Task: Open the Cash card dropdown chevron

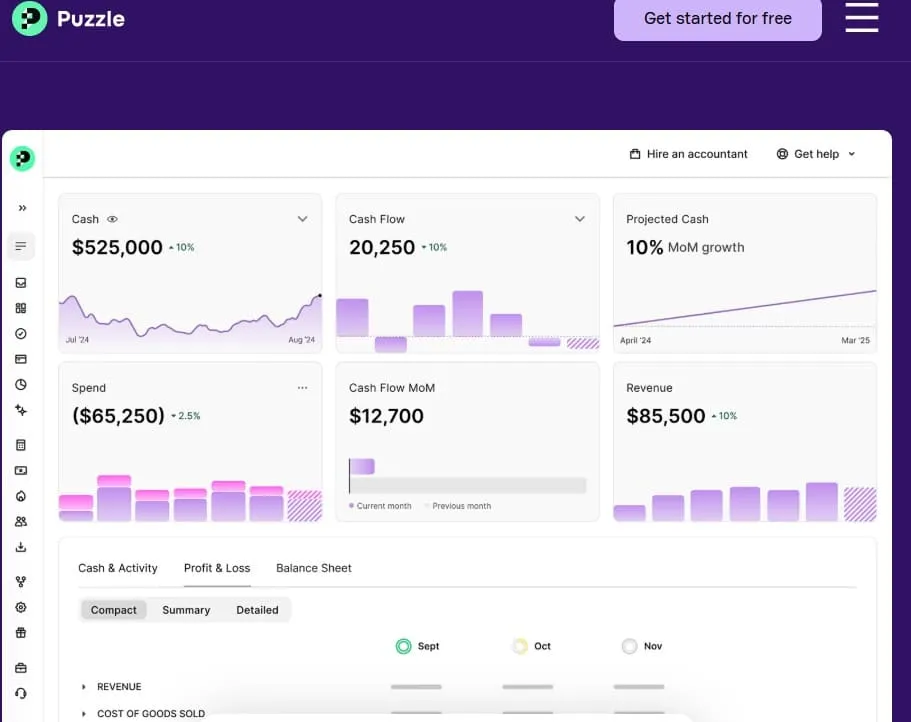Action: coord(302,218)
